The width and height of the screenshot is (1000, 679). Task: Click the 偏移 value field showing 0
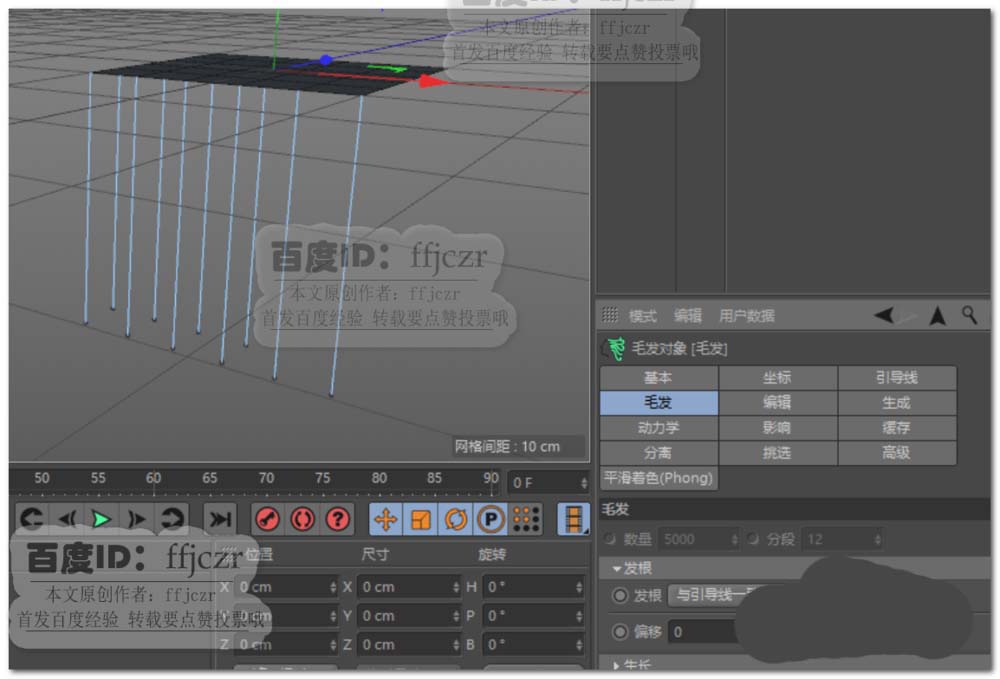[x=702, y=632]
